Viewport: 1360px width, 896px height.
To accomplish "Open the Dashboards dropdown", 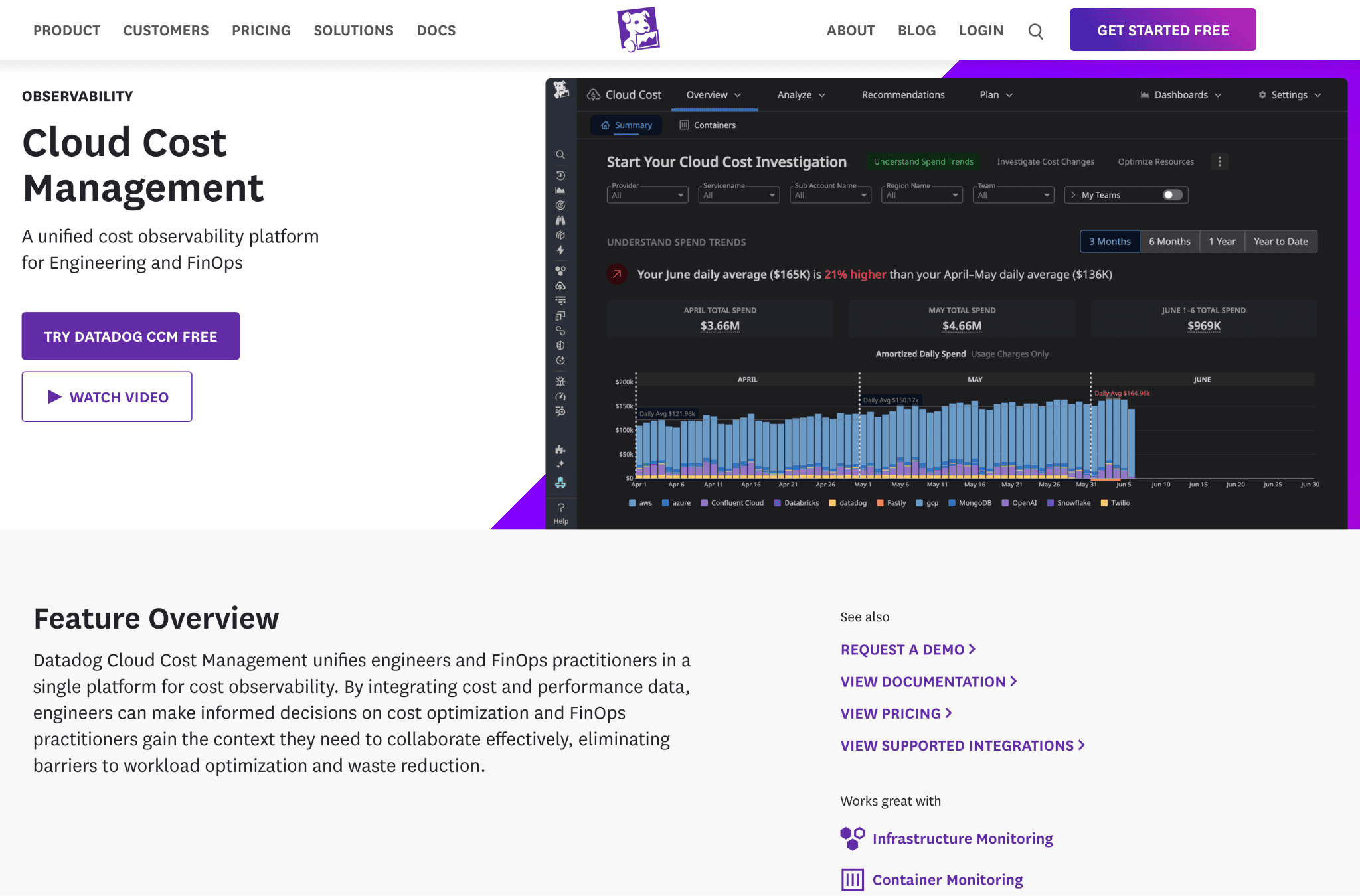I will tap(1181, 95).
